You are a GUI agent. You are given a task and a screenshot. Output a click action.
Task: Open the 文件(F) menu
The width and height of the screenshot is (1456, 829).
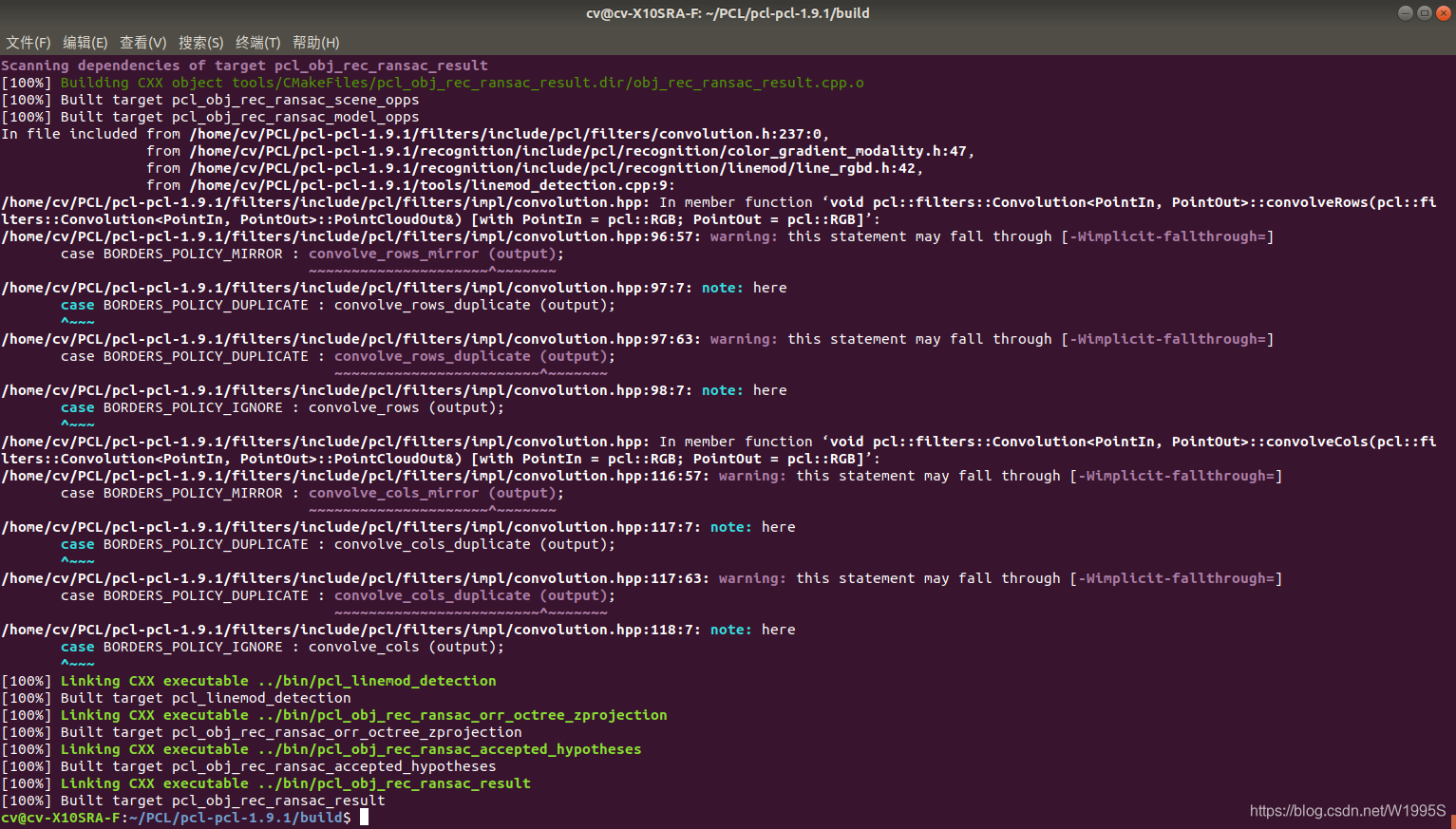[28, 43]
